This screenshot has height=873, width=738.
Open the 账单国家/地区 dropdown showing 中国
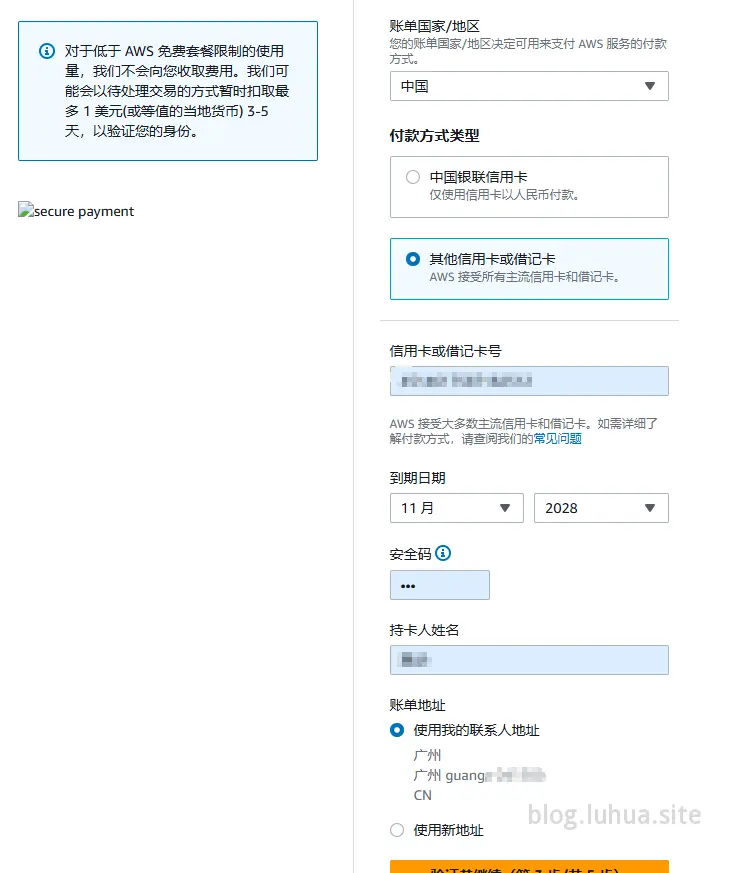pyautogui.click(x=529, y=86)
